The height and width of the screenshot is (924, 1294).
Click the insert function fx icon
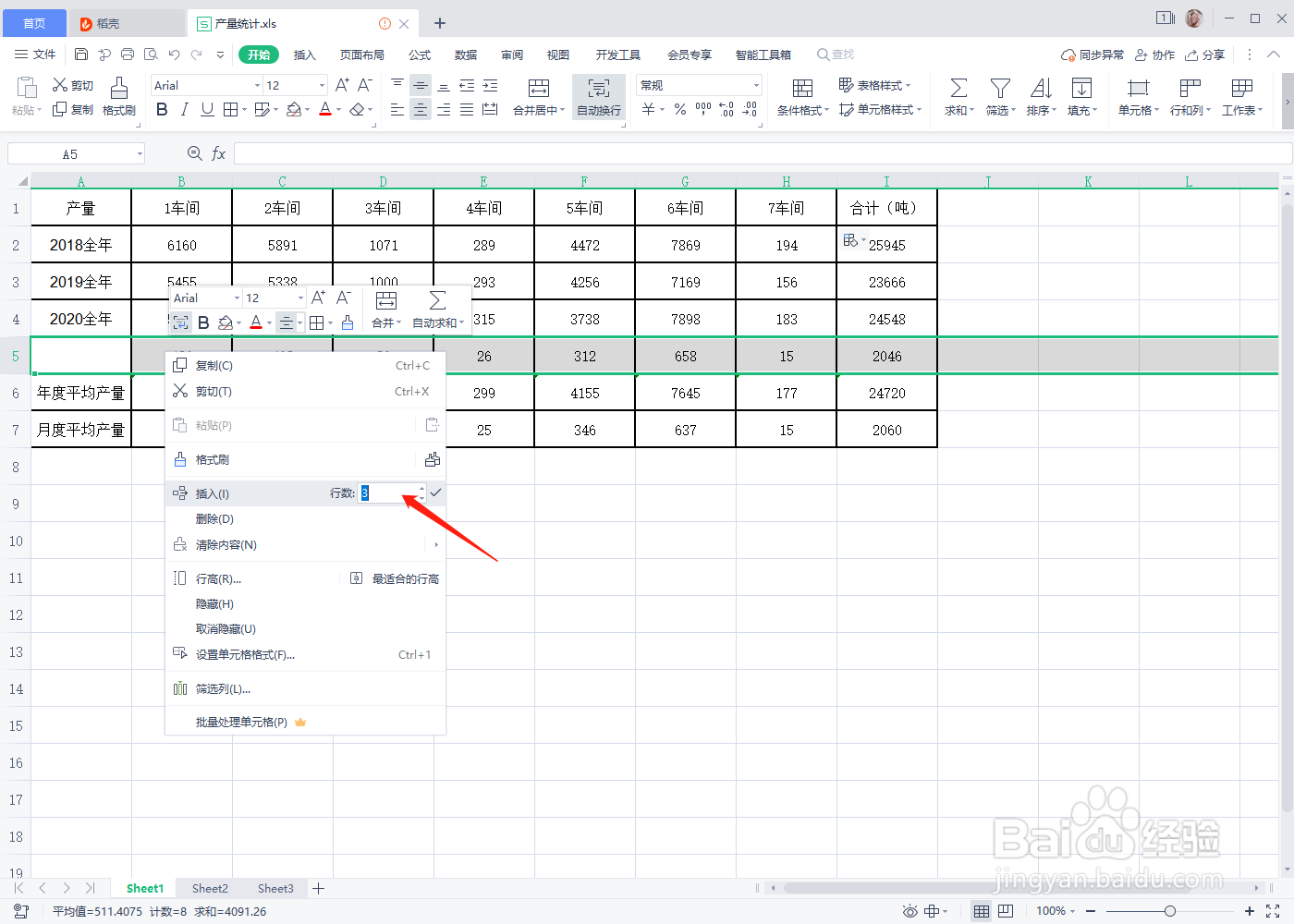[x=219, y=153]
